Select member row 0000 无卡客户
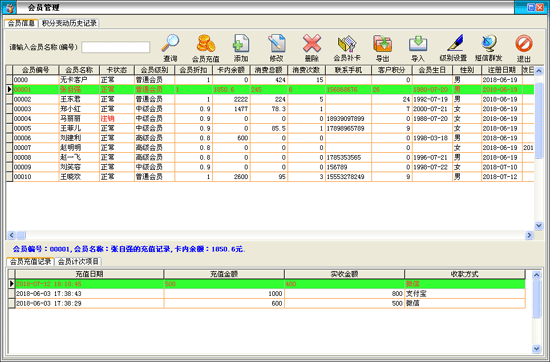The width and height of the screenshot is (550, 362). point(270,80)
